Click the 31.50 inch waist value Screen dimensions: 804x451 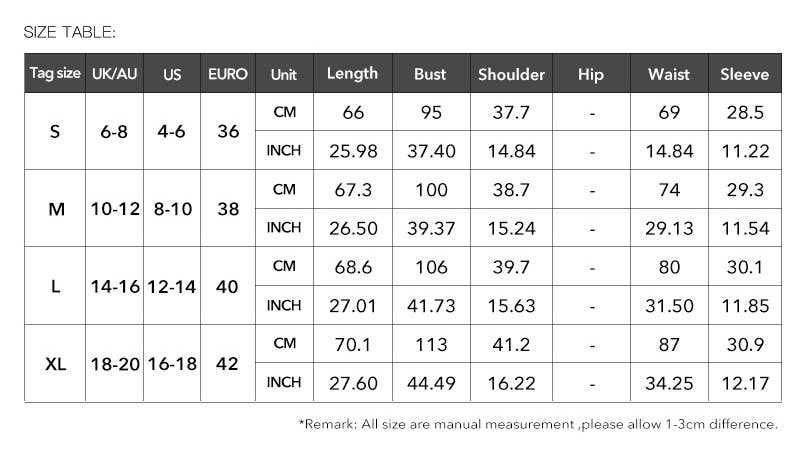[x=669, y=306]
